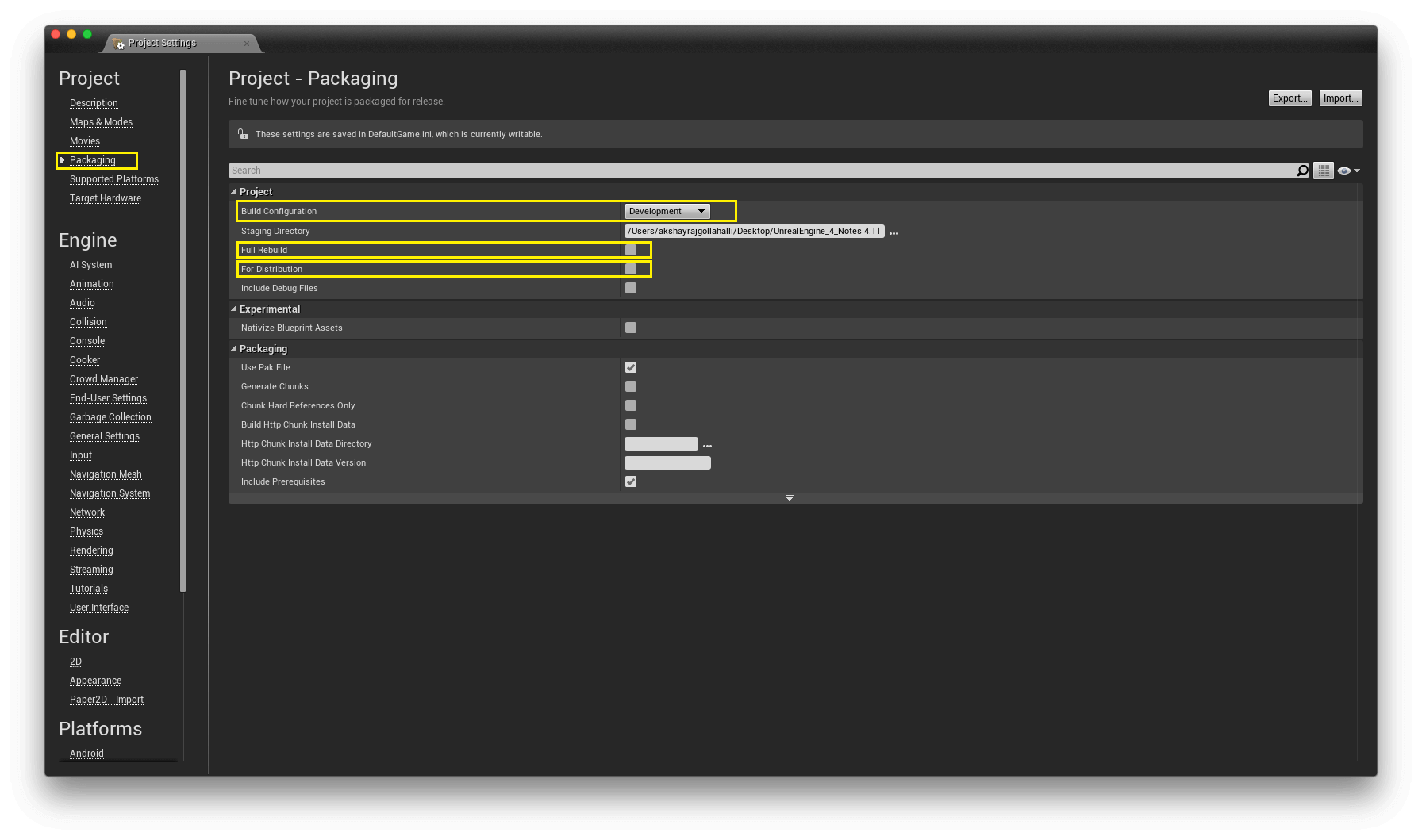Click the Export button

tap(1289, 98)
